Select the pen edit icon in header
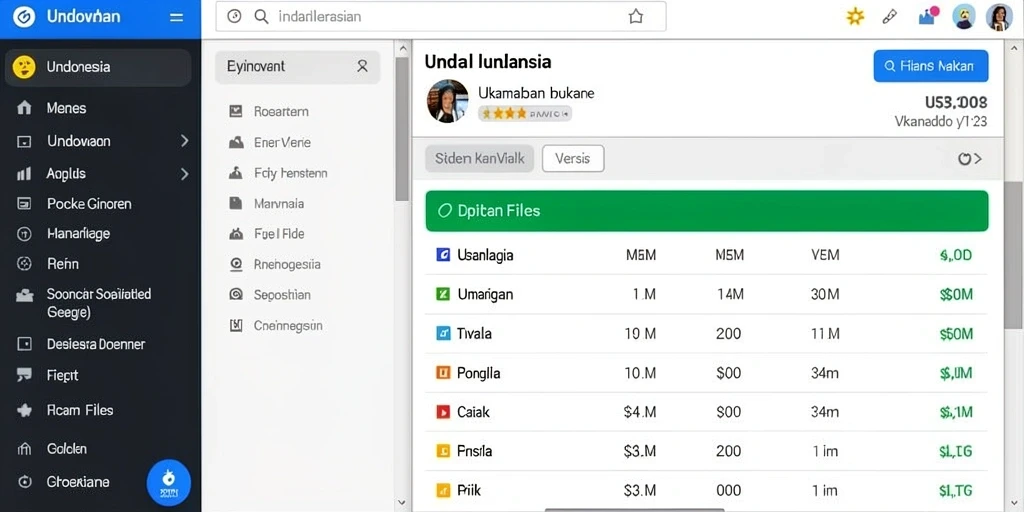Viewport: 1024px width, 512px height. point(889,17)
